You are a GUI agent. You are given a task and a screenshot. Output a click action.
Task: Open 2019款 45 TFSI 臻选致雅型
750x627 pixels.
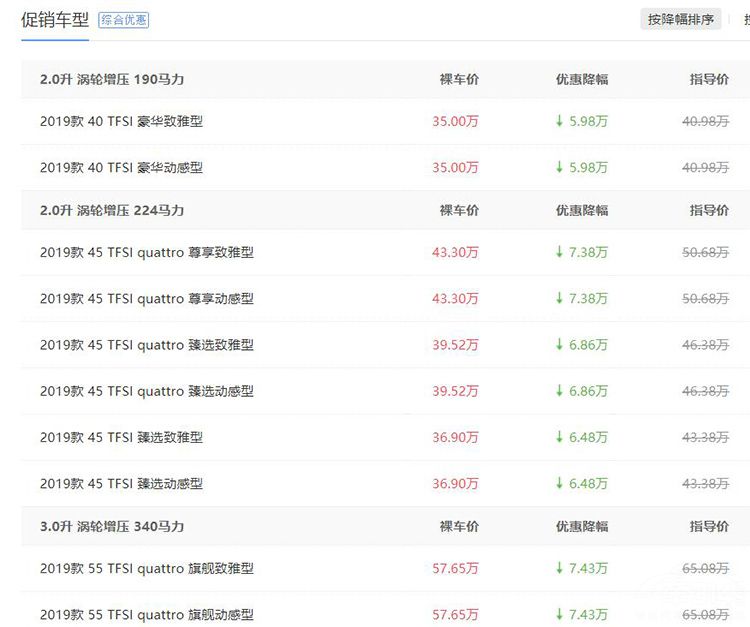click(x=121, y=438)
